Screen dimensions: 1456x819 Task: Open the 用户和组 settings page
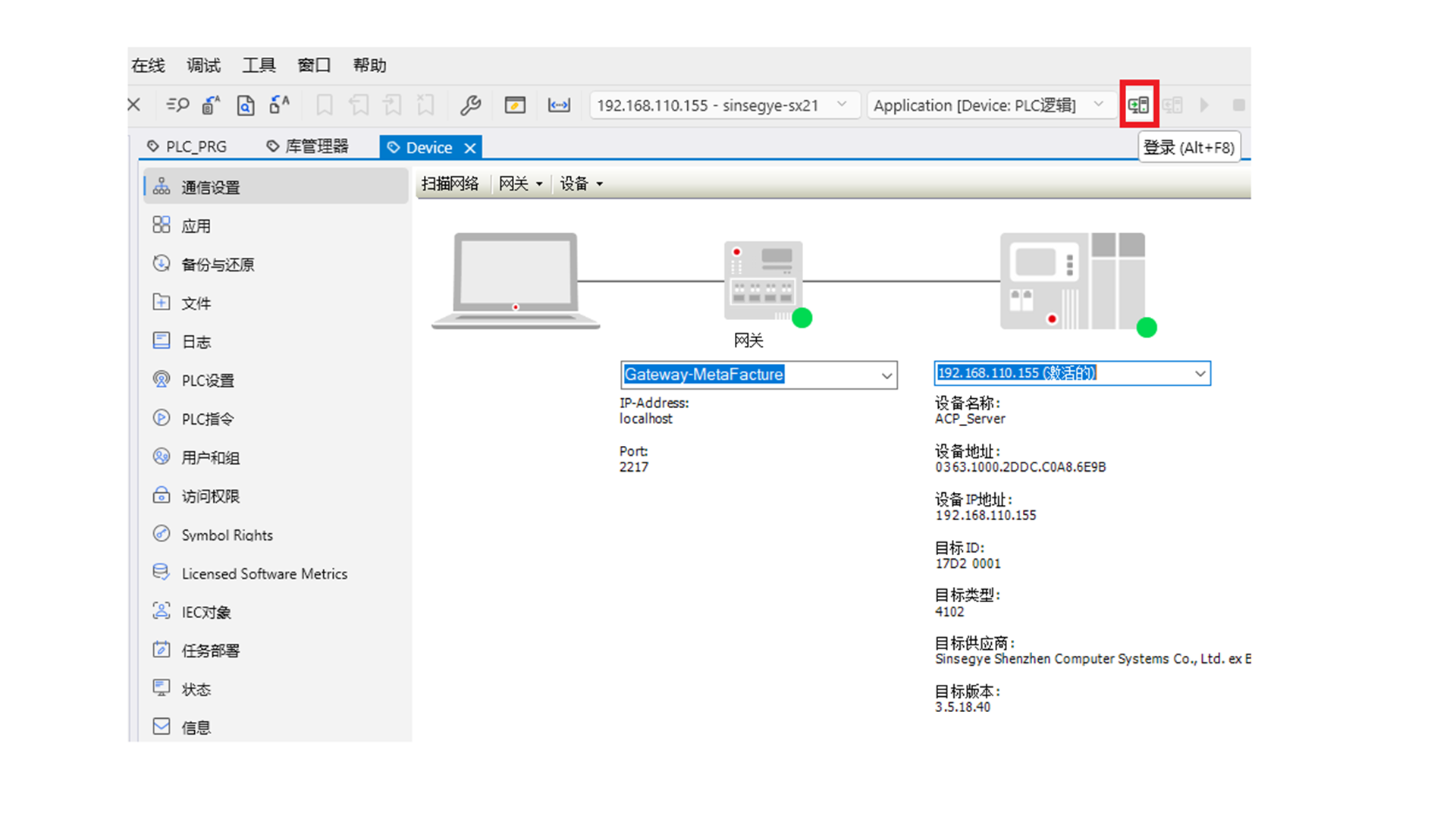click(x=210, y=458)
